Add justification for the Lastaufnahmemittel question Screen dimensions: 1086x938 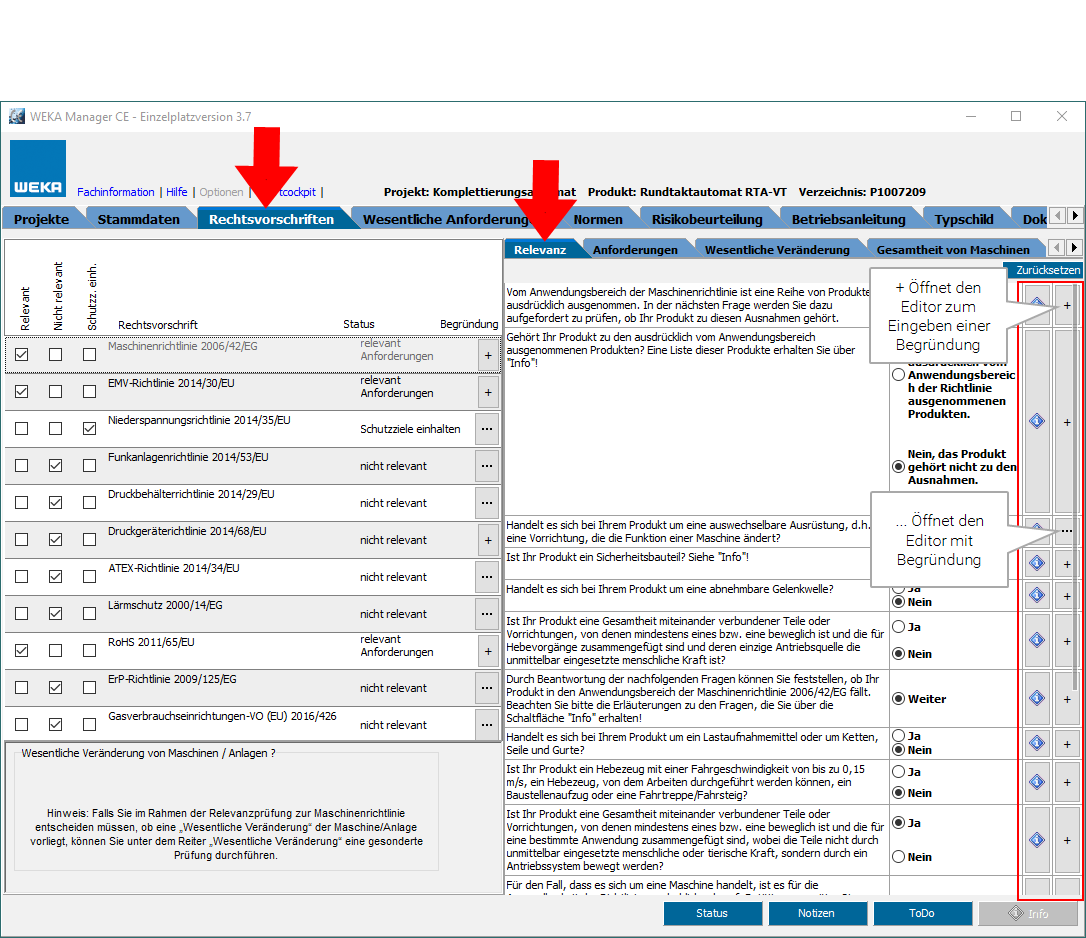pos(1067,743)
